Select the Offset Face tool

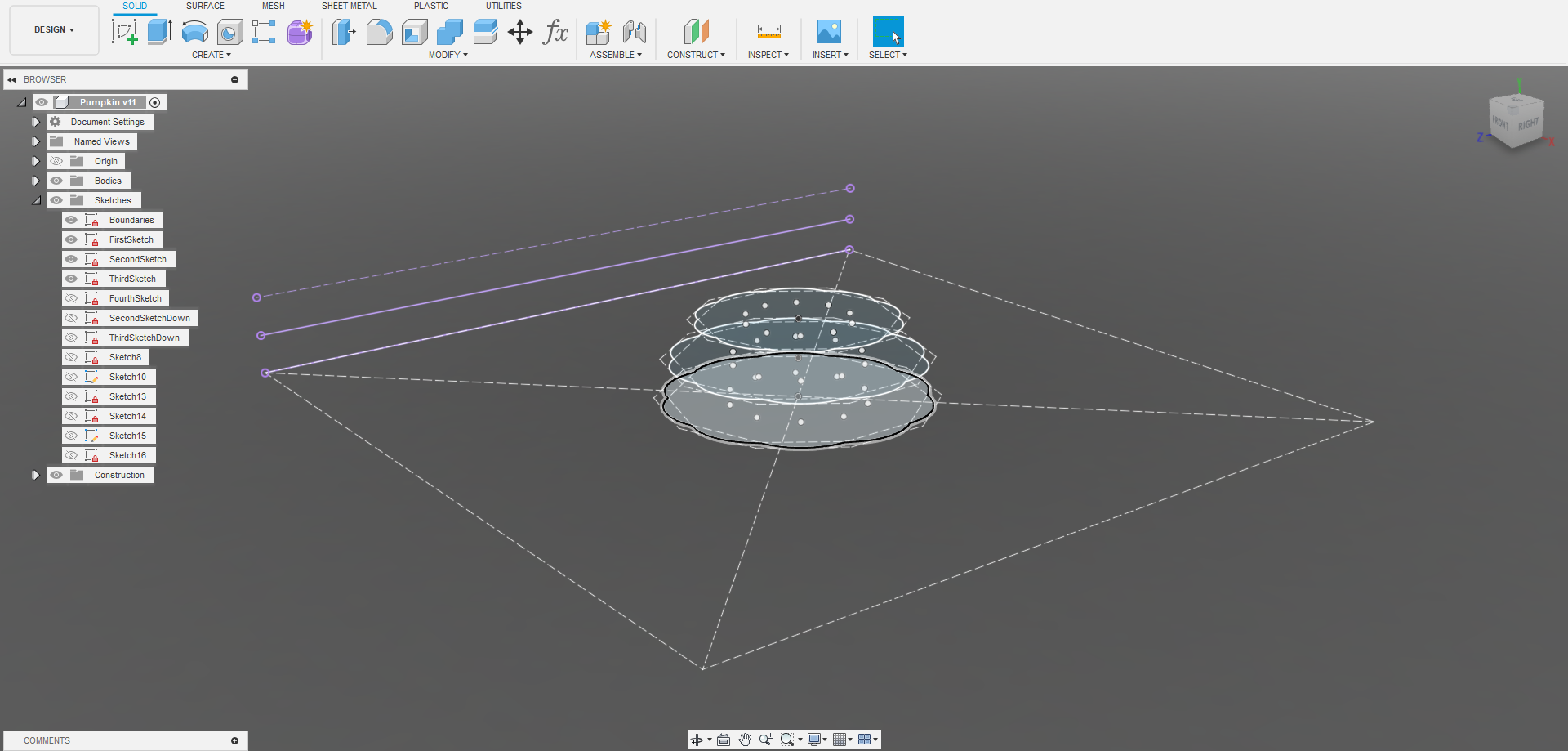click(x=484, y=32)
